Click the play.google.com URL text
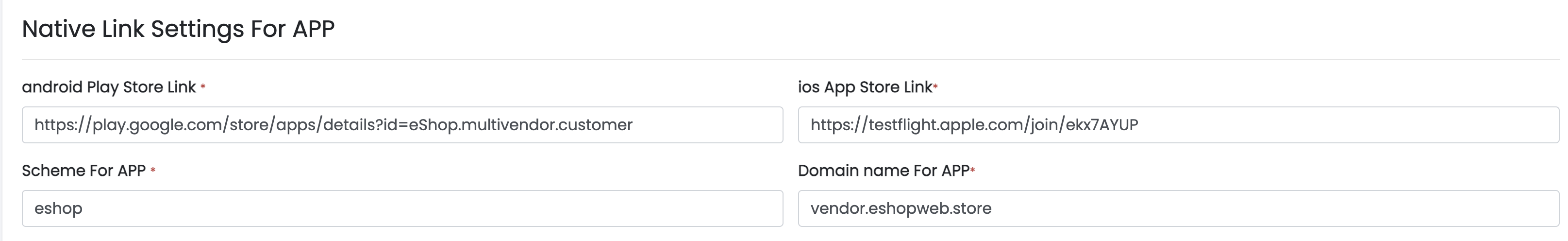 (x=333, y=125)
